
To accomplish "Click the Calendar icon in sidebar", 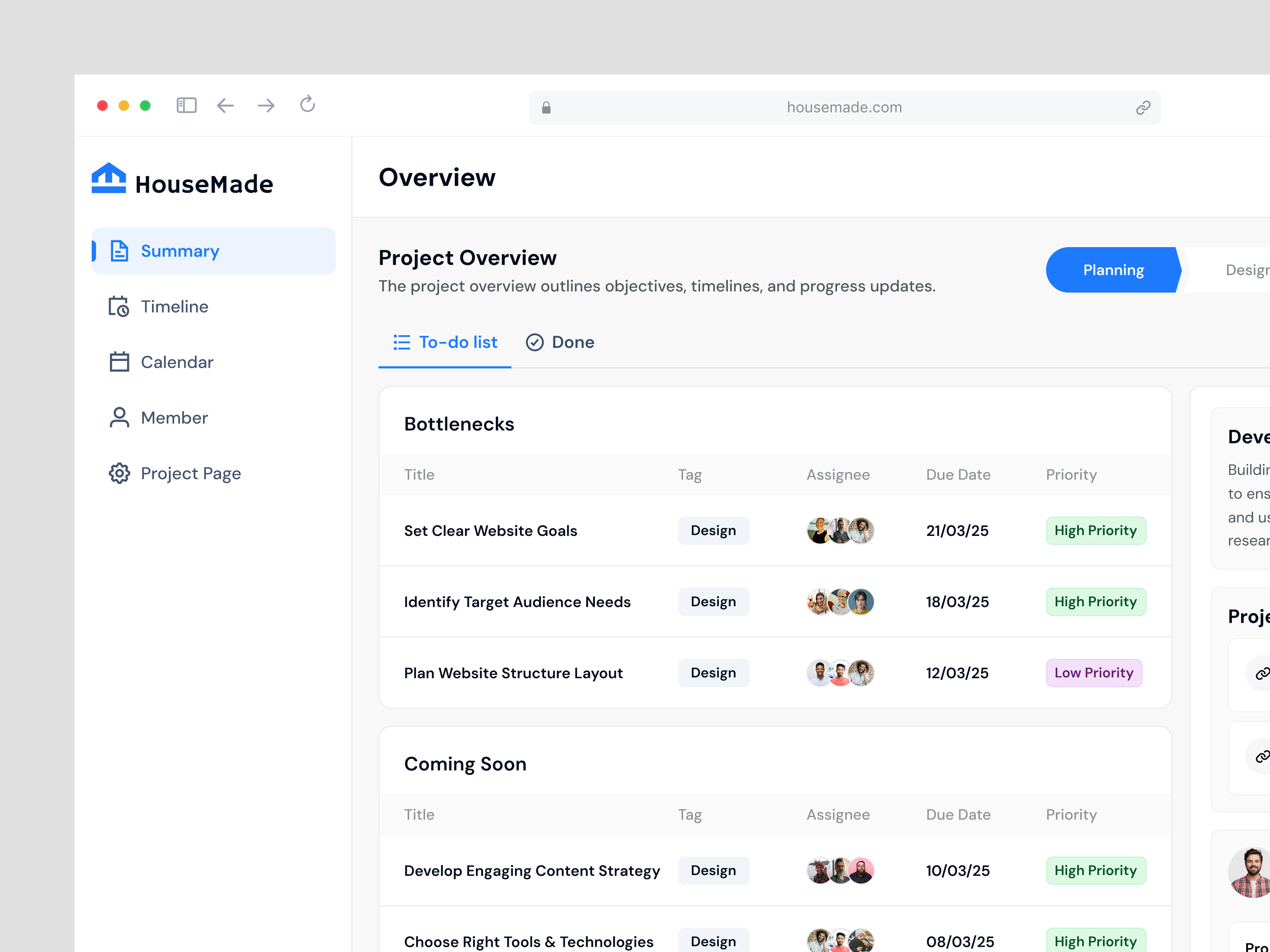I will click(119, 361).
